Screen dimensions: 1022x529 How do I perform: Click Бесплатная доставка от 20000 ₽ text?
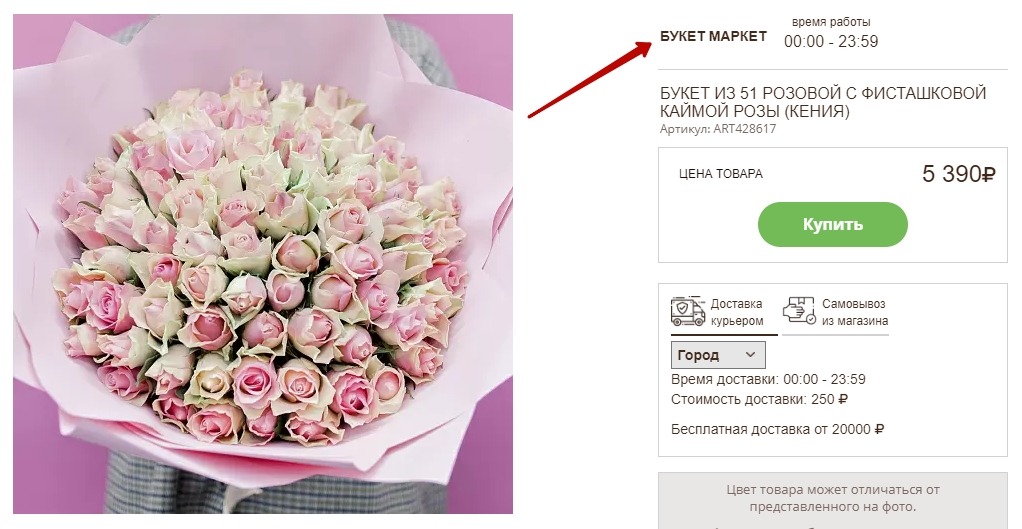(778, 429)
